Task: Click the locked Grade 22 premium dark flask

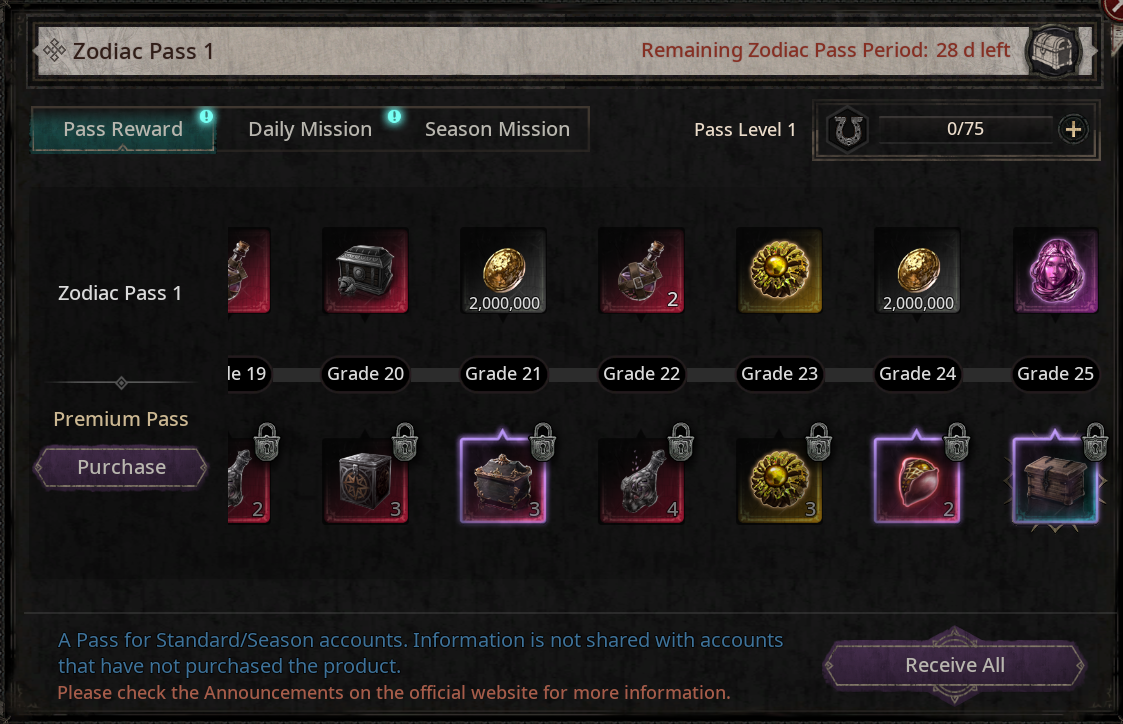Action: [642, 481]
